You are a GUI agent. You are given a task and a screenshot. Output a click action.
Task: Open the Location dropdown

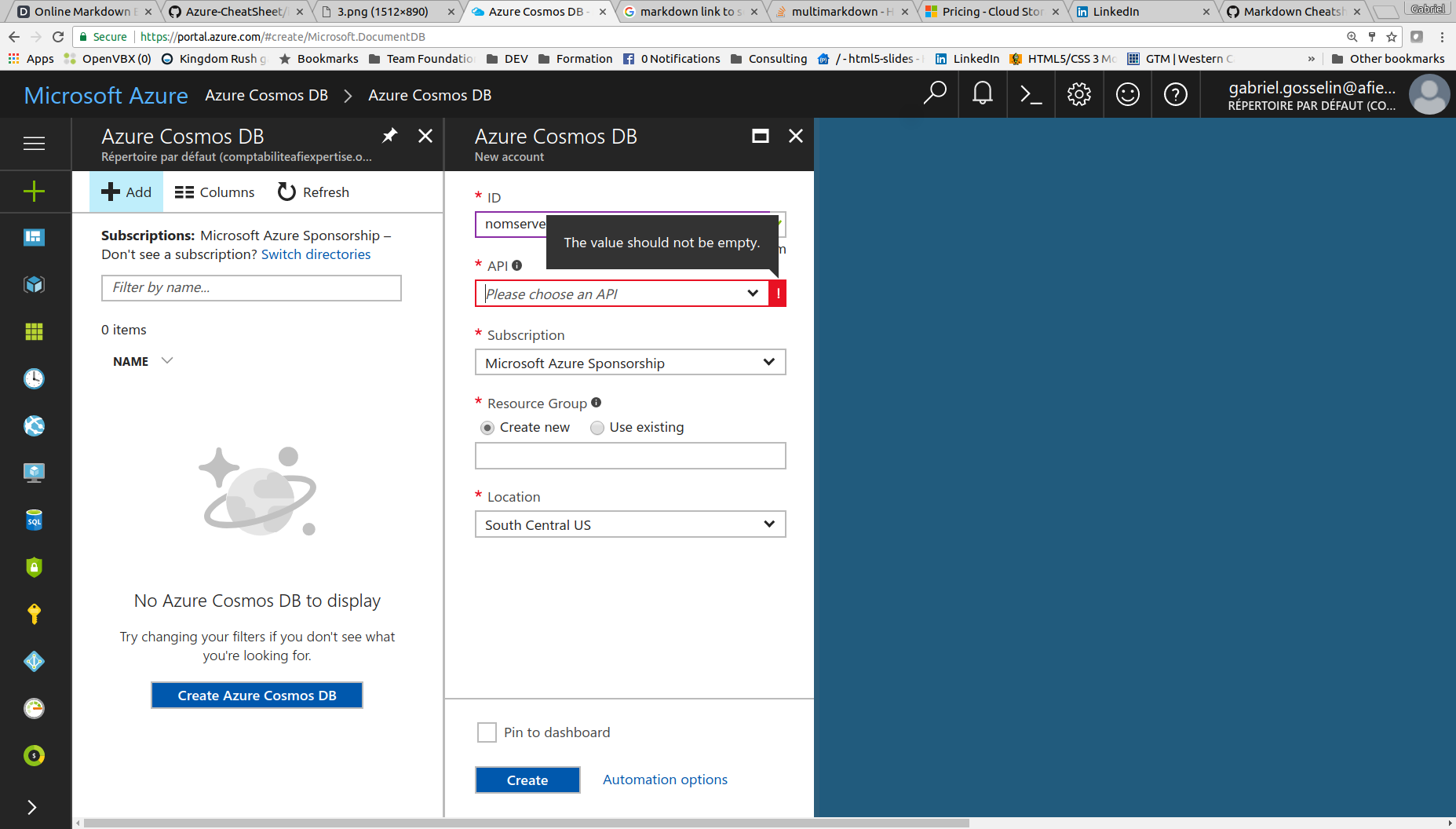coord(629,524)
